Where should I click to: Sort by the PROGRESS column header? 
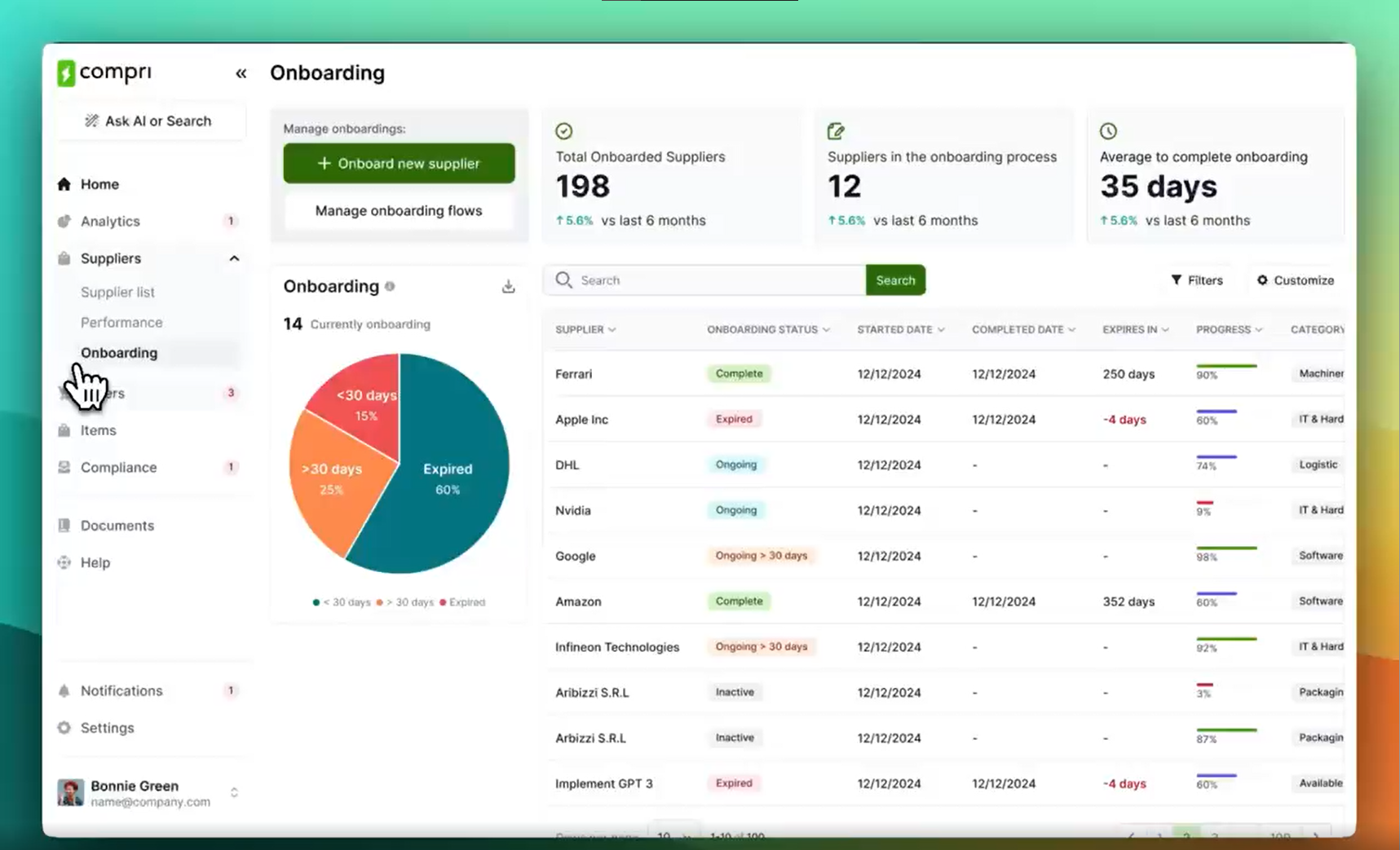[x=1229, y=329]
